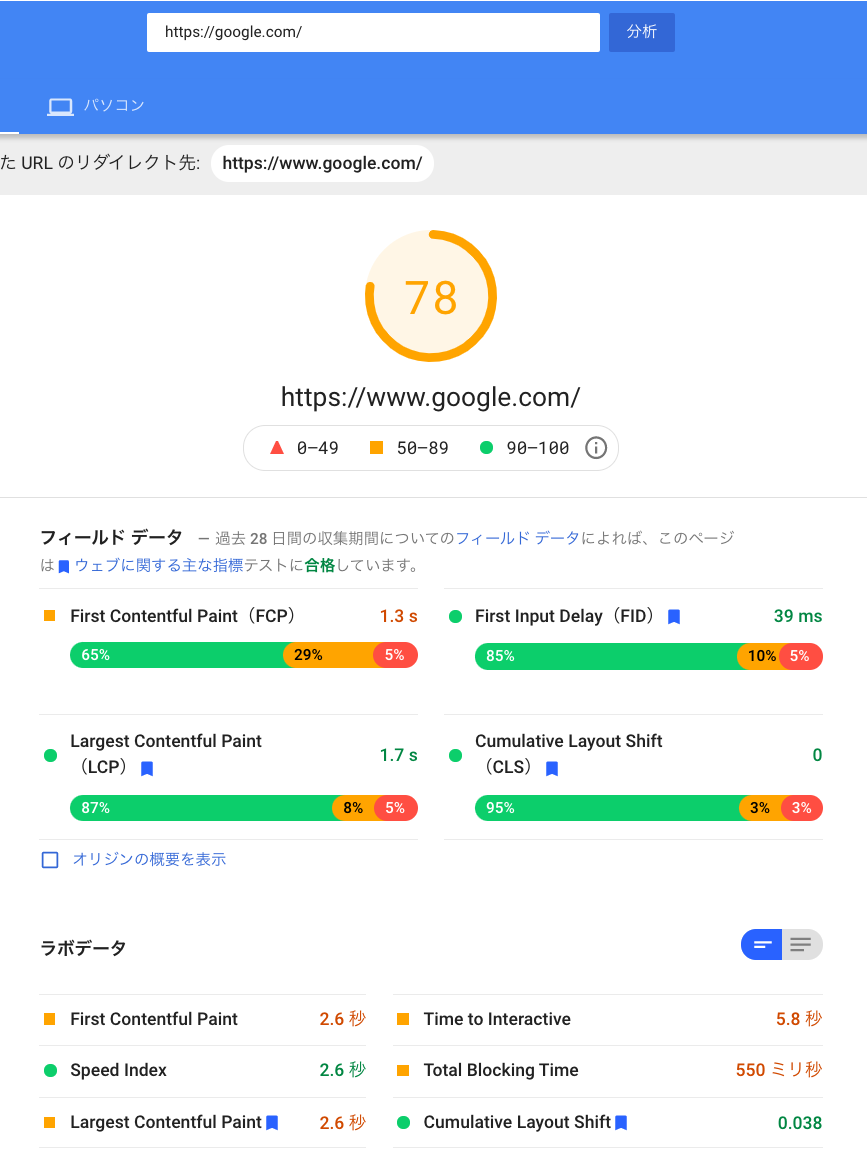Click the bookmark icon beside lab Cumulative Layout Shift
Image resolution: width=867 pixels, height=1155 pixels.
(x=620, y=1122)
